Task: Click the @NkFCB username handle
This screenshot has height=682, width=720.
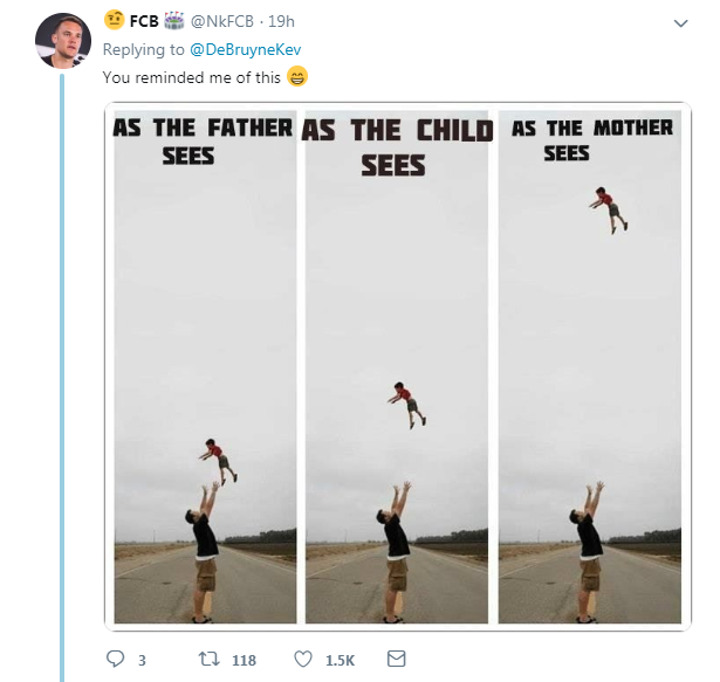Action: click(x=214, y=22)
